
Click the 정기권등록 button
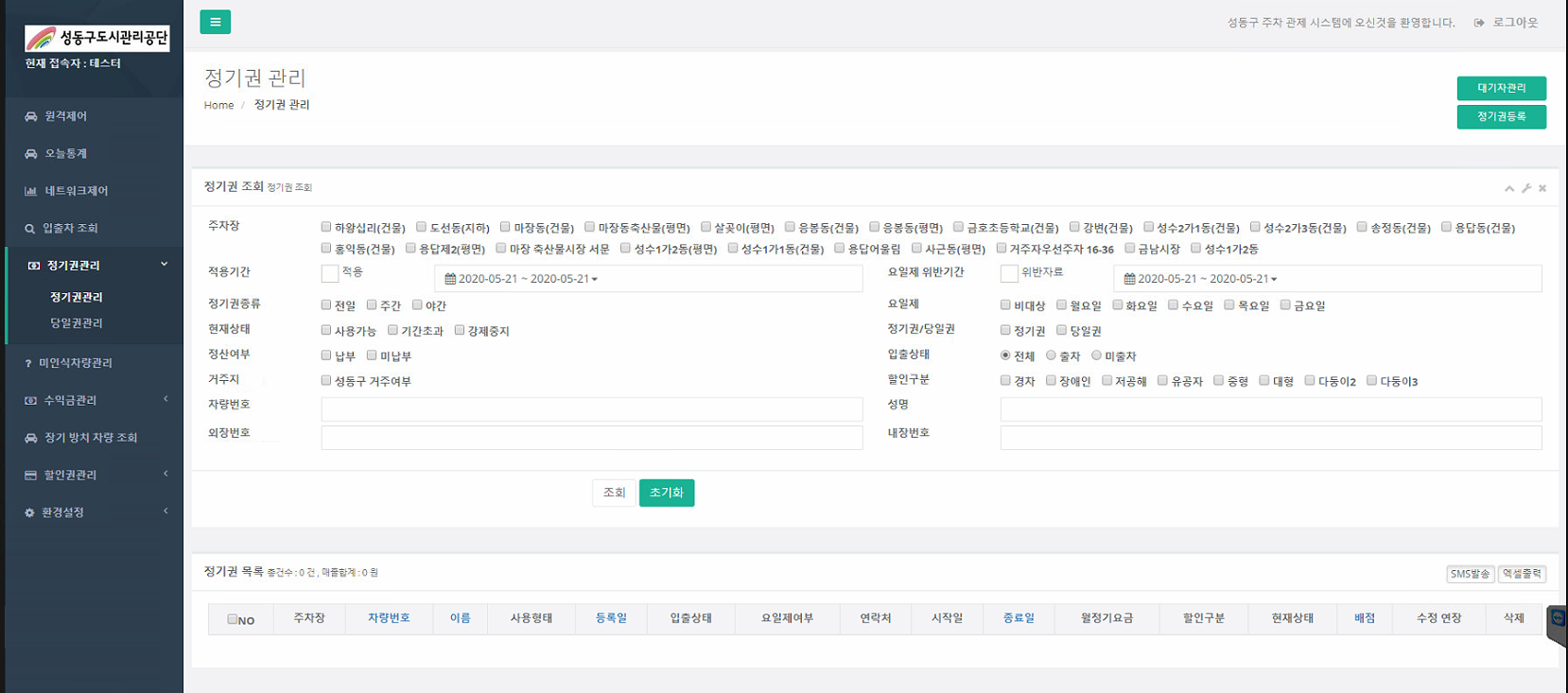coord(1501,116)
